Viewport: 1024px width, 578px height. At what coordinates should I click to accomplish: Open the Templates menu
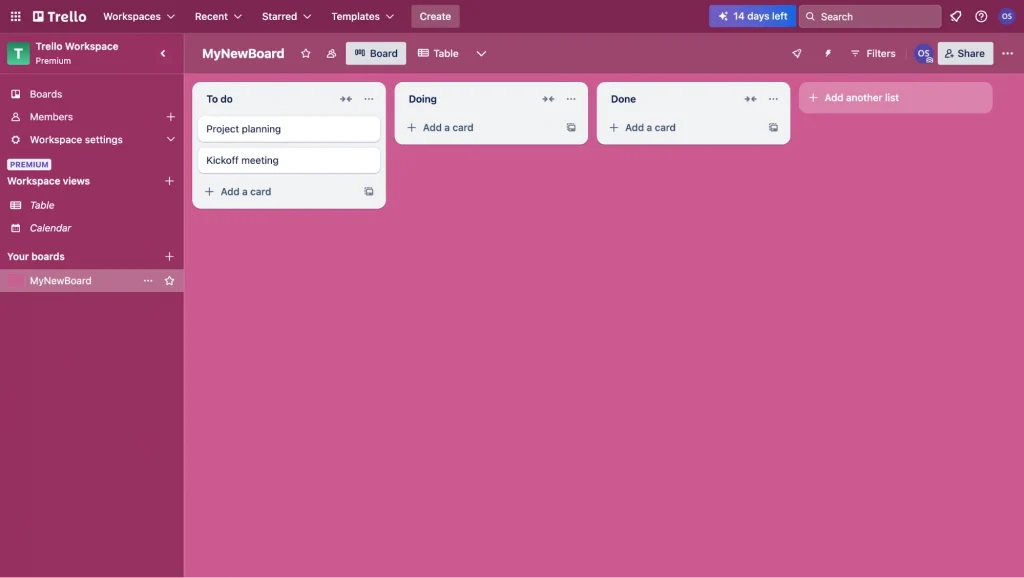(x=362, y=16)
